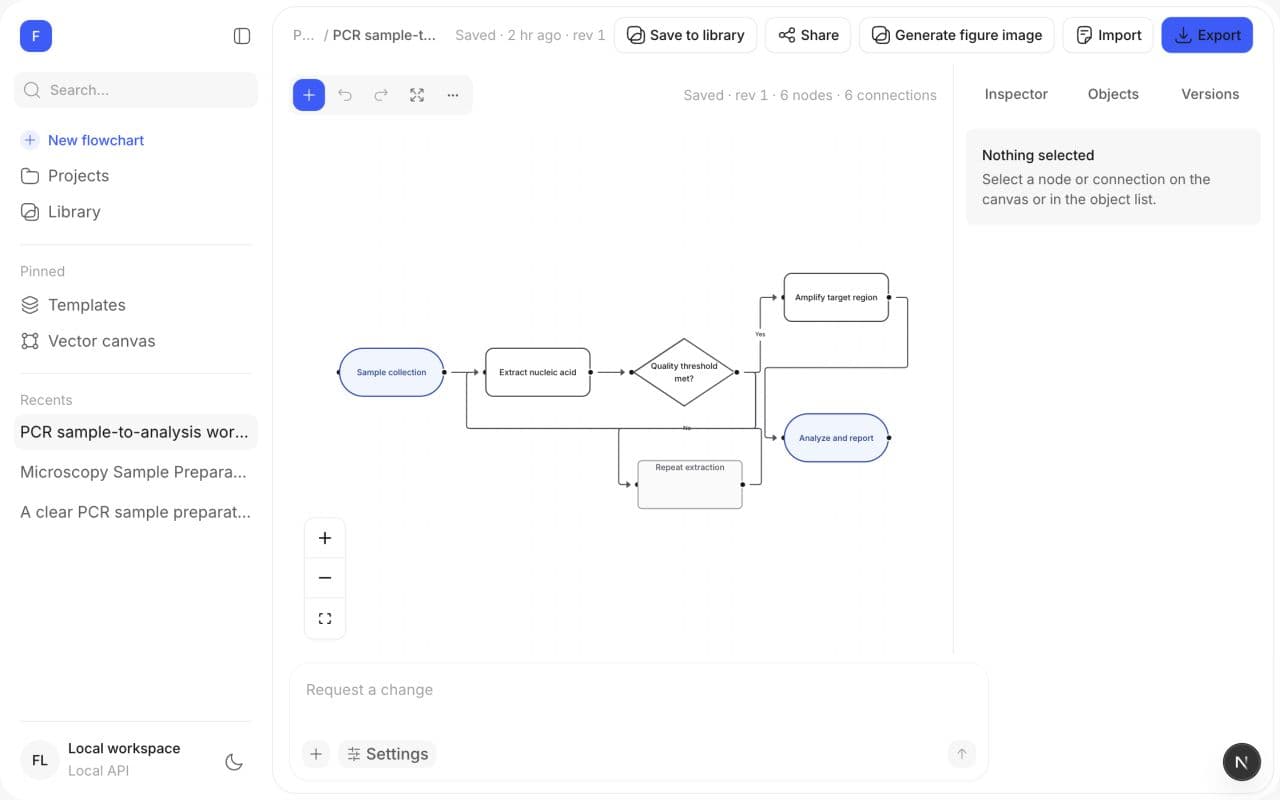Switch to the Objects tab
The height and width of the screenshot is (800, 1280).
tap(1113, 94)
